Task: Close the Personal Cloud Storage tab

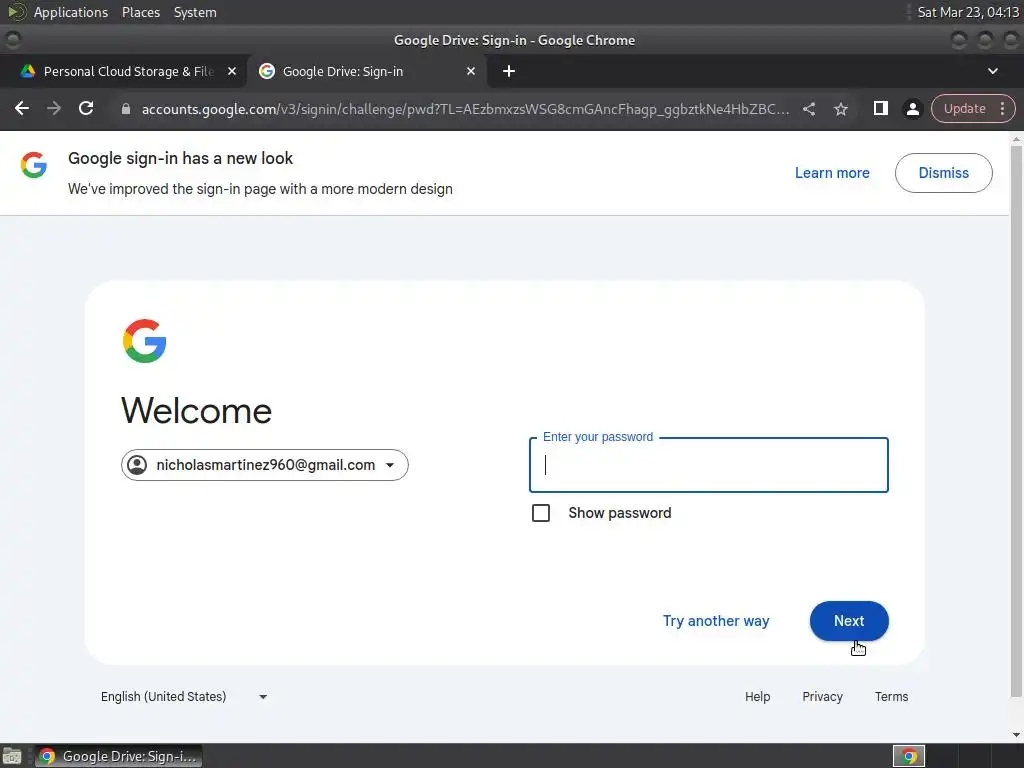Action: pyautogui.click(x=232, y=71)
